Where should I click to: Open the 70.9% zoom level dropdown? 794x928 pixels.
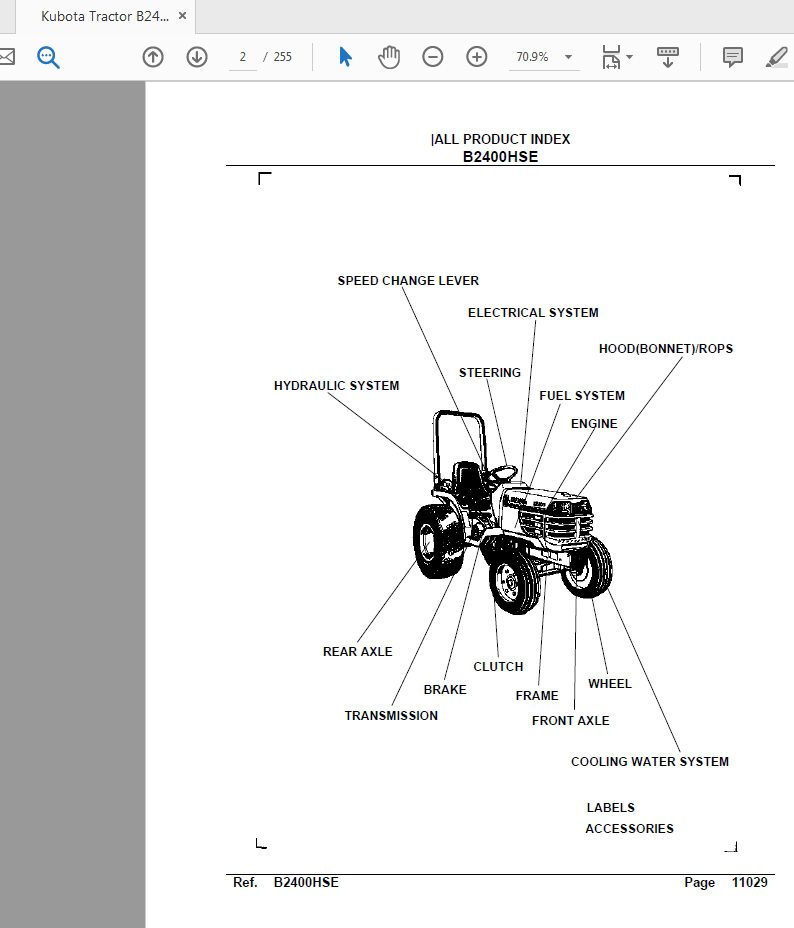coord(544,57)
